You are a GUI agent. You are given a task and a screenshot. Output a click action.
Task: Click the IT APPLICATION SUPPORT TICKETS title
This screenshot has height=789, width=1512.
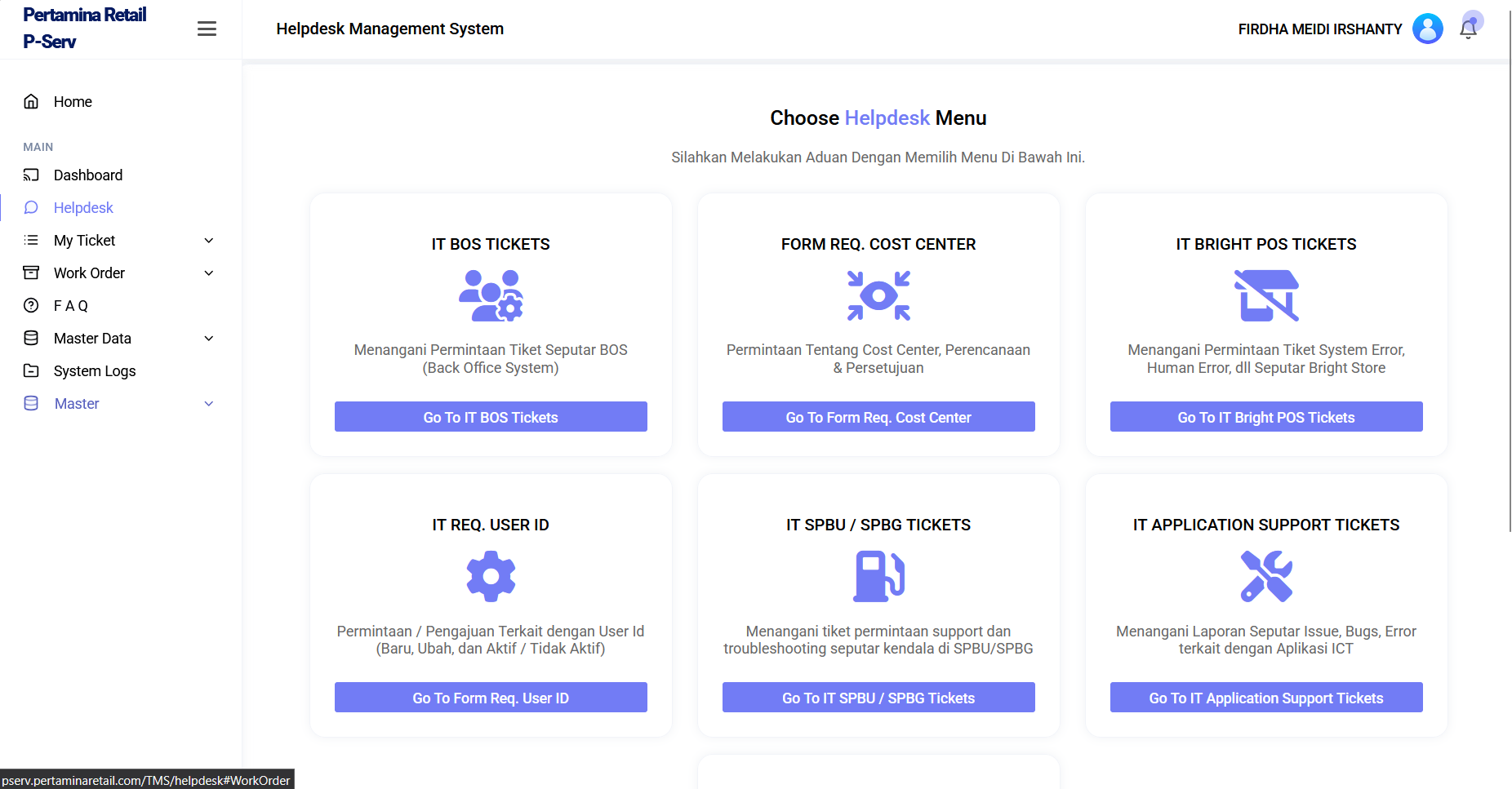coord(1266,525)
